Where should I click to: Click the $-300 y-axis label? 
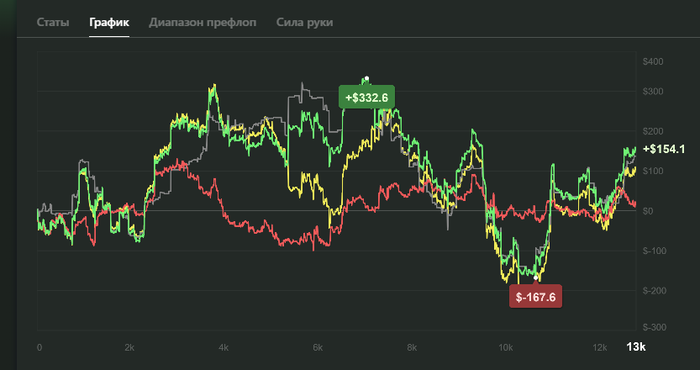(x=654, y=328)
